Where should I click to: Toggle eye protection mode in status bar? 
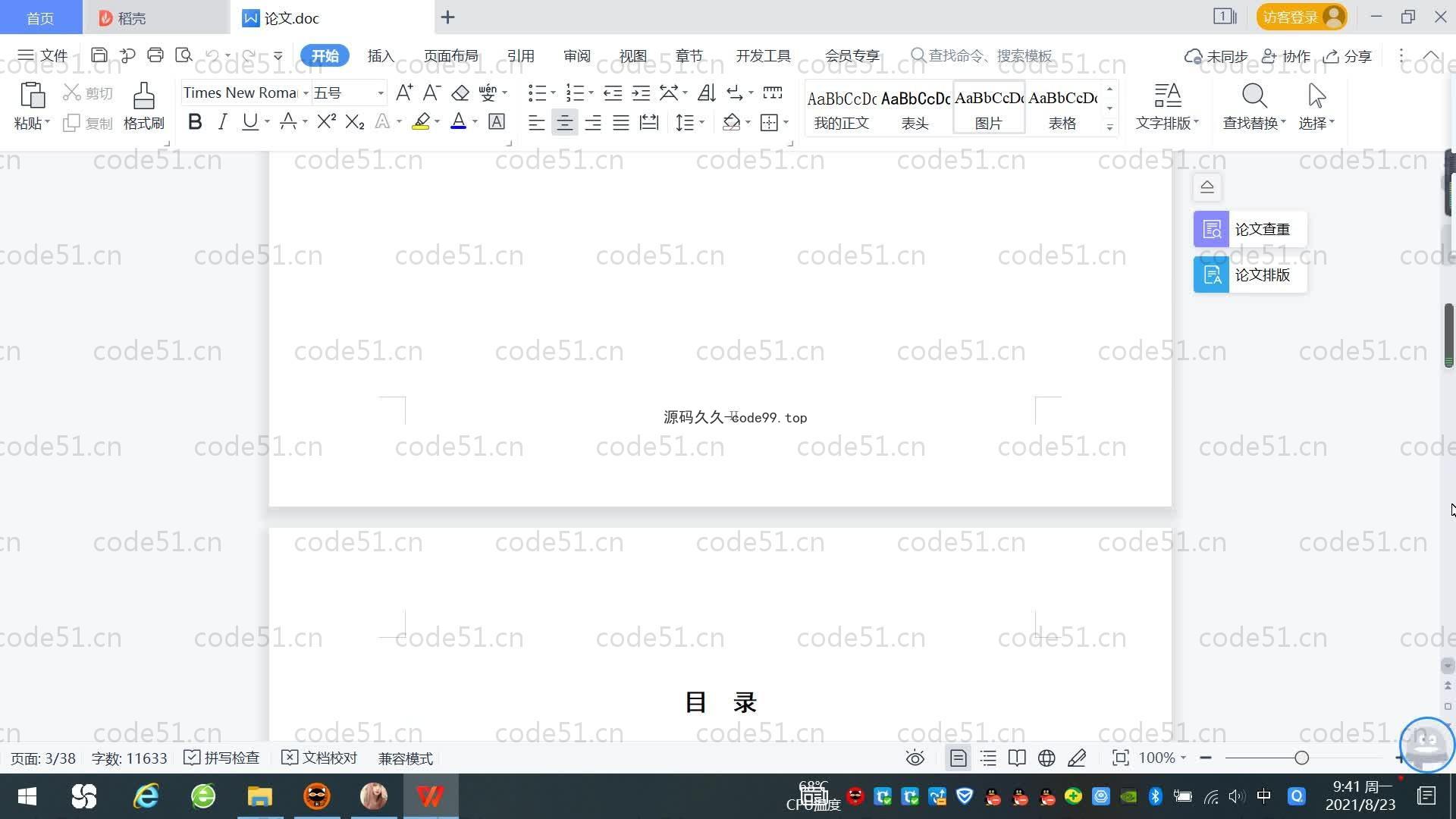(915, 758)
